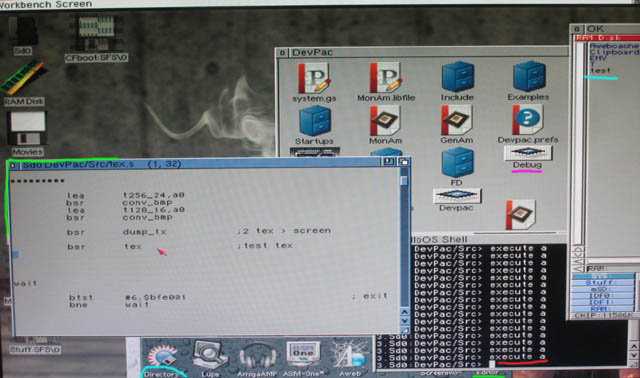
Task: Click the editor window size gadget
Action: pos(404,330)
